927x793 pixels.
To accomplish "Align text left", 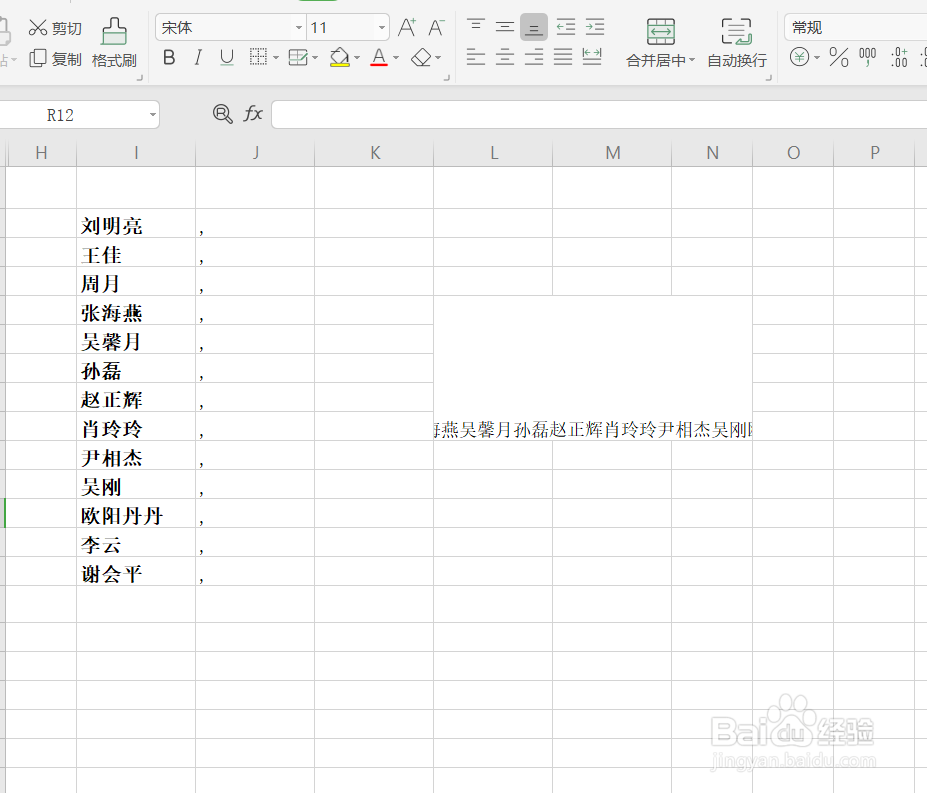I will 476,57.
